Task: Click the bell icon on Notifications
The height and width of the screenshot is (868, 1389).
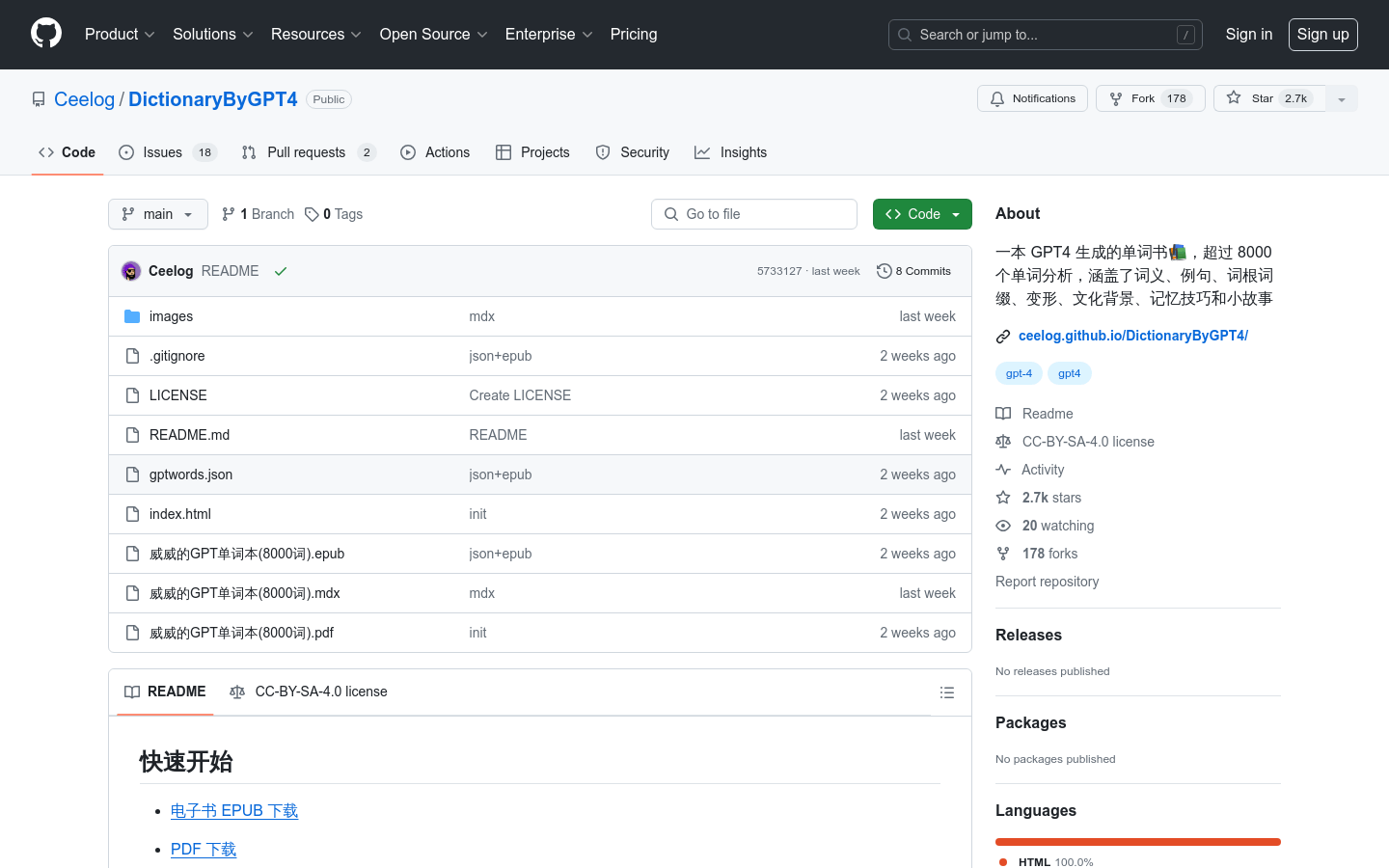Action: [x=997, y=98]
